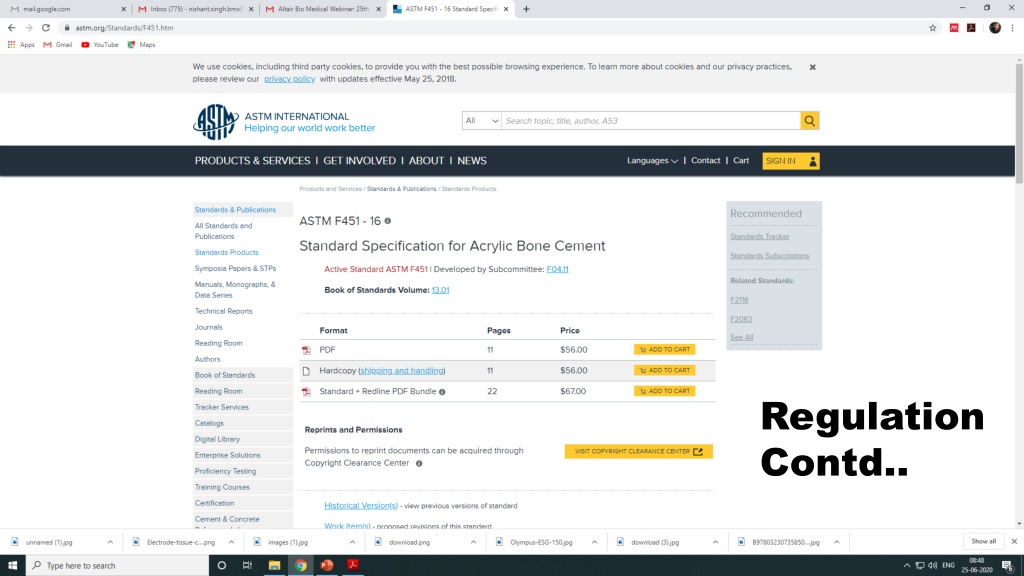Open the Chrome profile avatar

995,28
